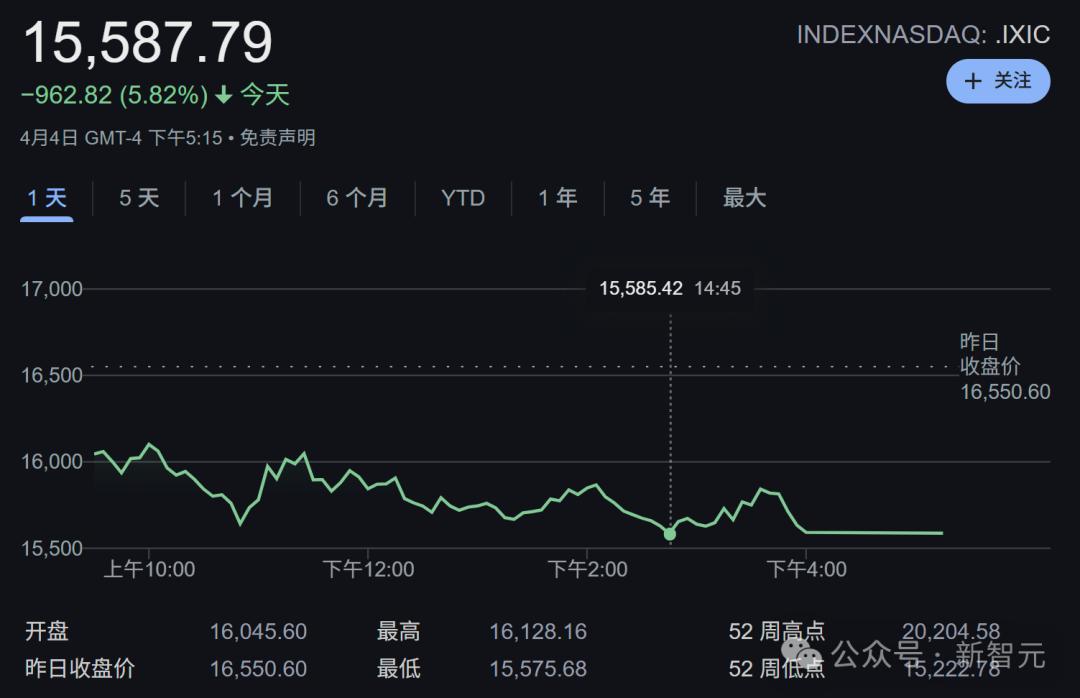Select the 最大 range tab
The width and height of the screenshot is (1080, 698).
click(x=744, y=198)
